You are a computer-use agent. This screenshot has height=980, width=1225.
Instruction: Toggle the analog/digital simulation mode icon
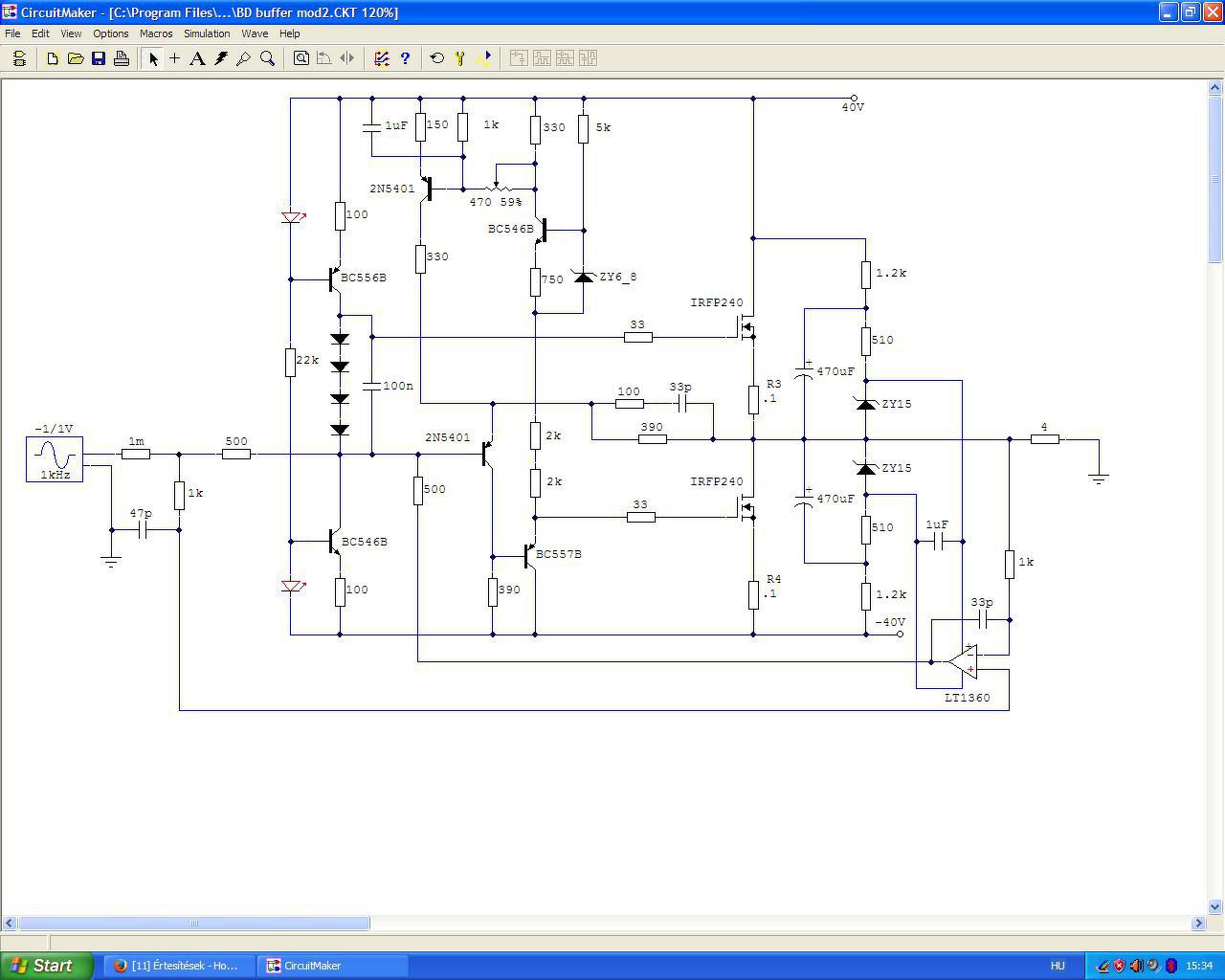click(x=382, y=58)
